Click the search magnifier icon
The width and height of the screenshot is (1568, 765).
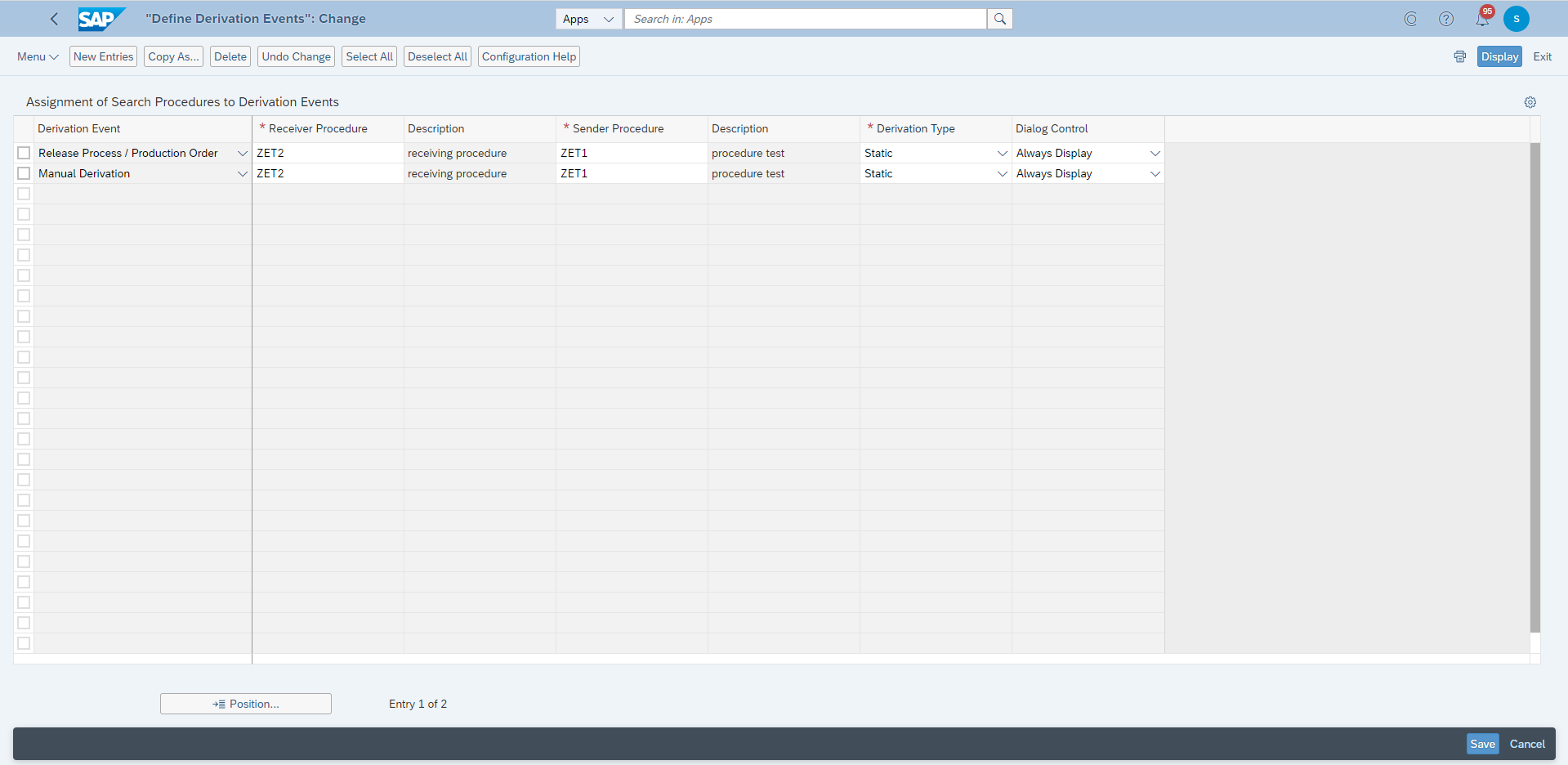tap(999, 19)
